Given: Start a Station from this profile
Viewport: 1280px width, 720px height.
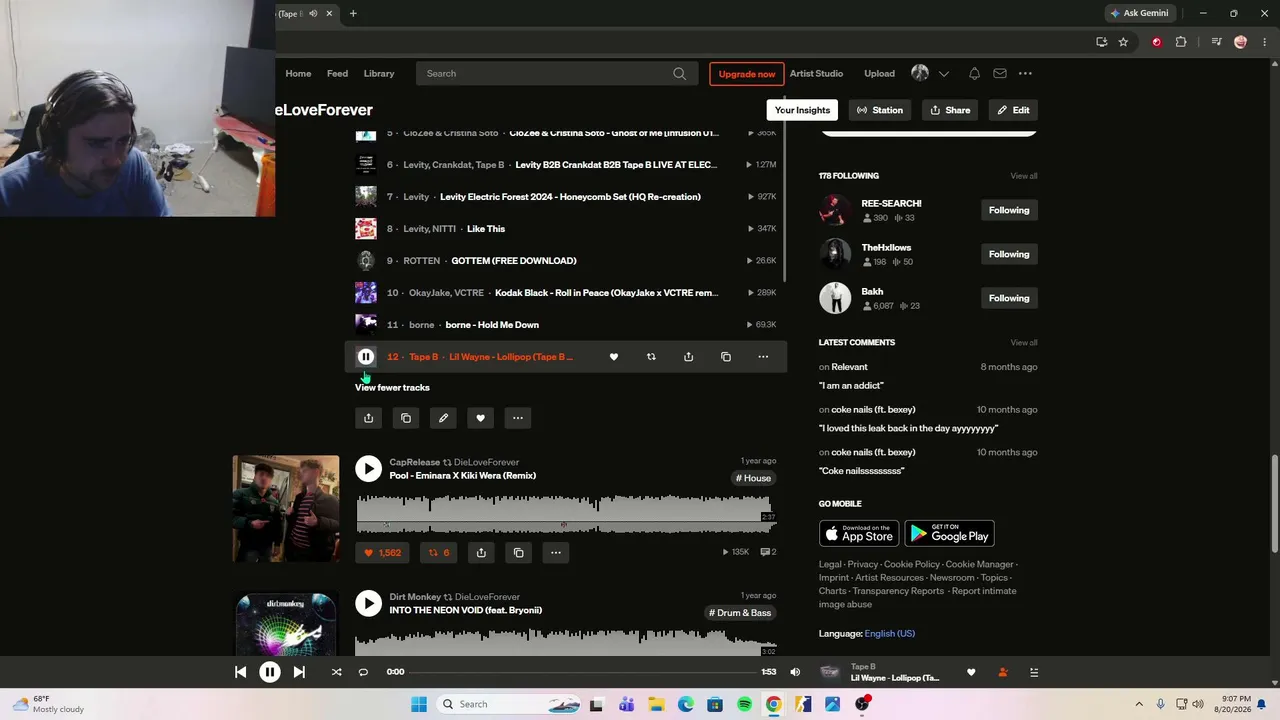Looking at the screenshot, I should click(880, 110).
